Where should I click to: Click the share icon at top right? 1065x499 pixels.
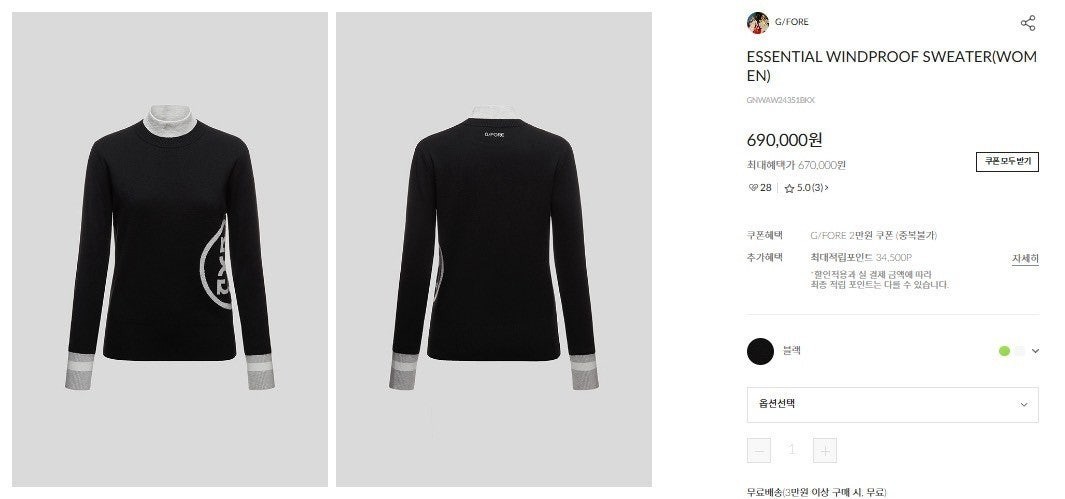point(1028,22)
